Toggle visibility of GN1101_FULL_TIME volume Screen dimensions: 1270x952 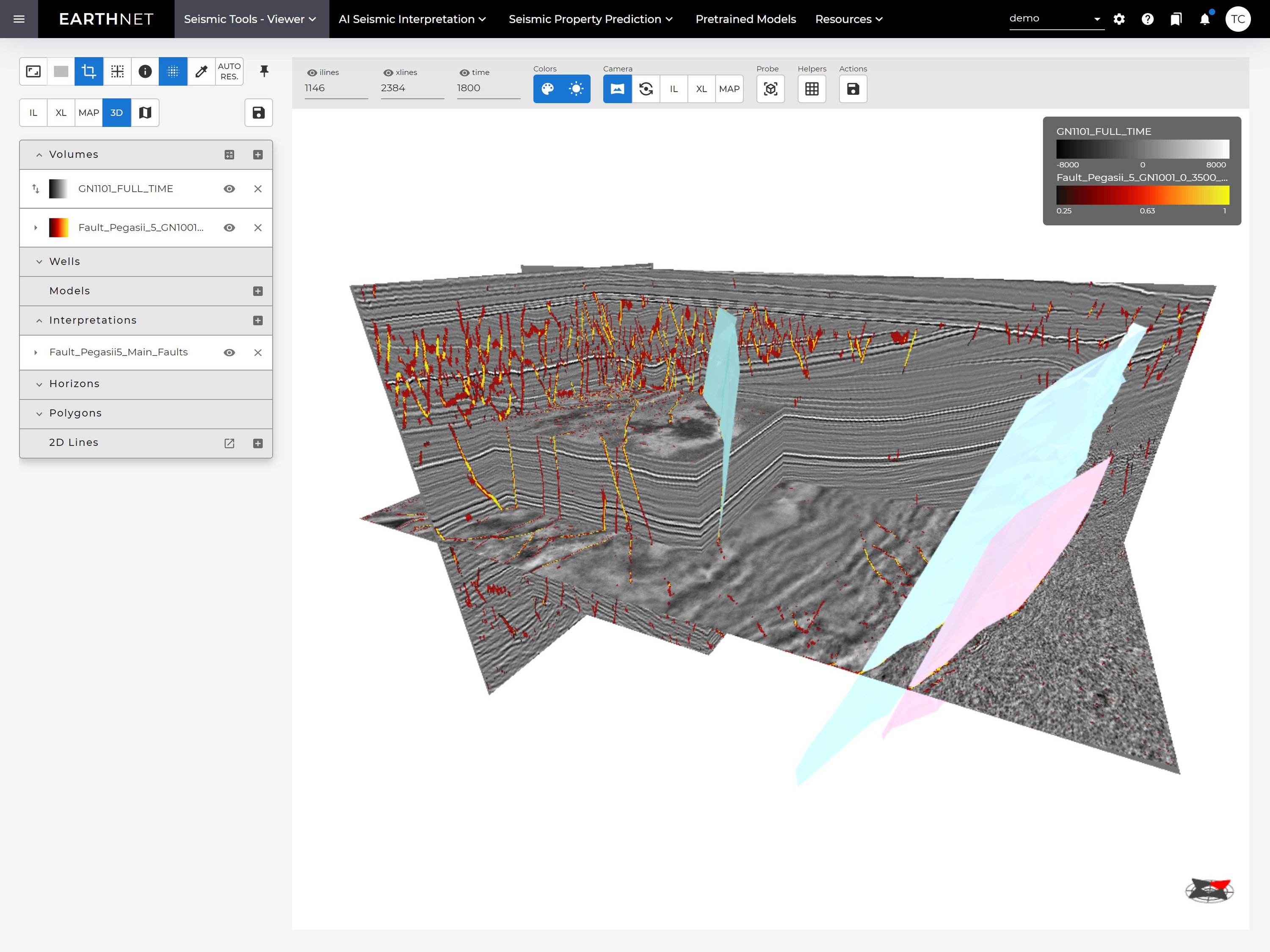(x=229, y=188)
